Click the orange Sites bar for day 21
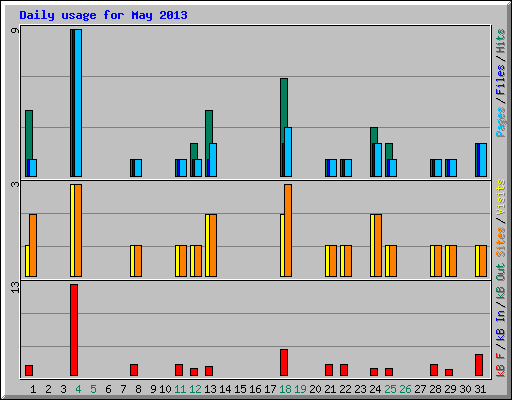Viewport: 512px width, 400px height. (x=333, y=261)
